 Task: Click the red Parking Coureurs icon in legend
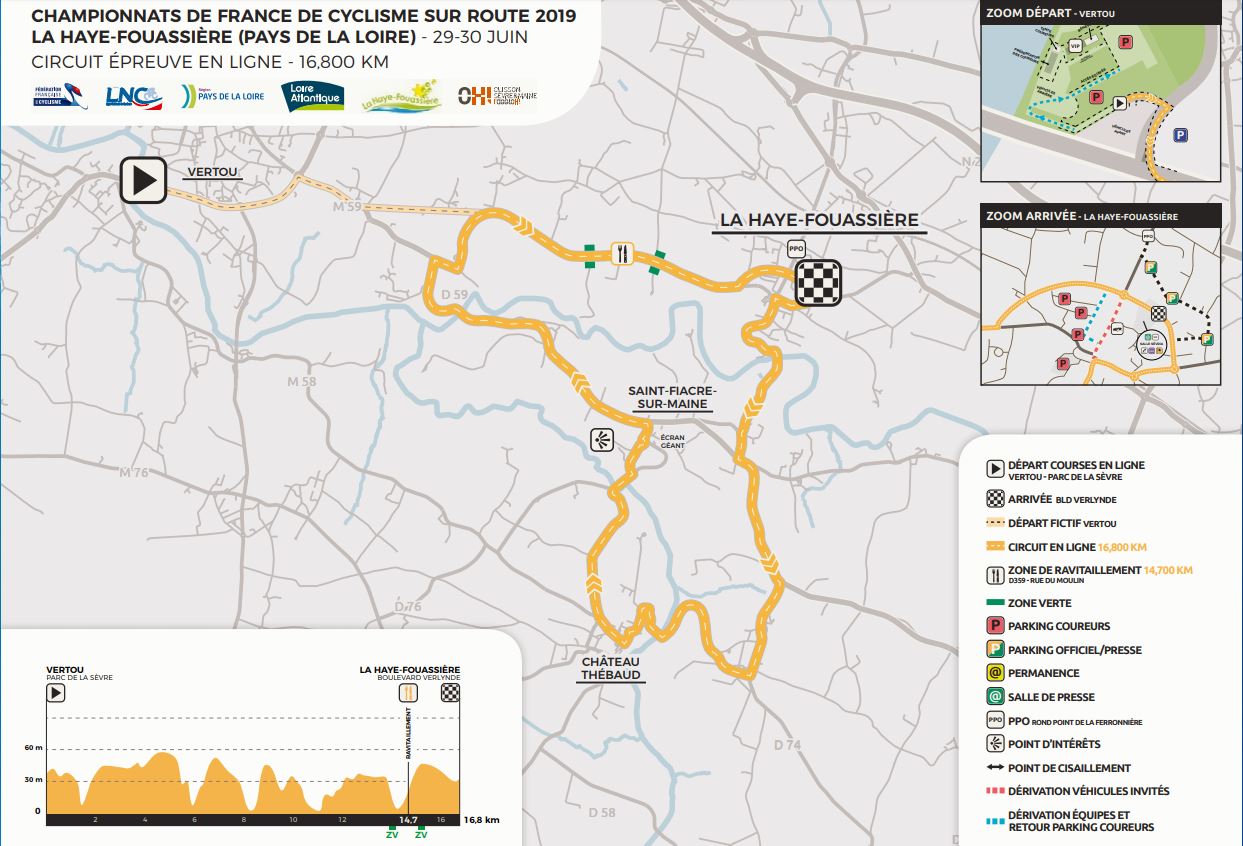click(996, 626)
